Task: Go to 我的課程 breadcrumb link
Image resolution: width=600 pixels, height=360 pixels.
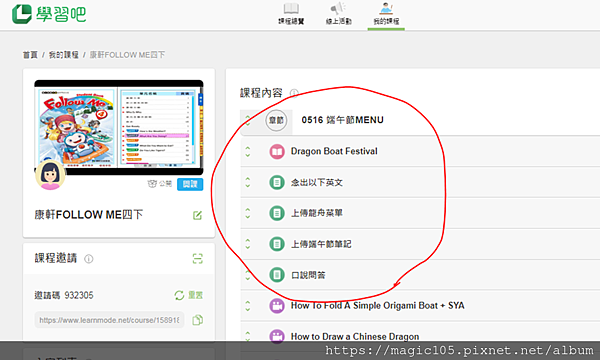Action: (64, 55)
